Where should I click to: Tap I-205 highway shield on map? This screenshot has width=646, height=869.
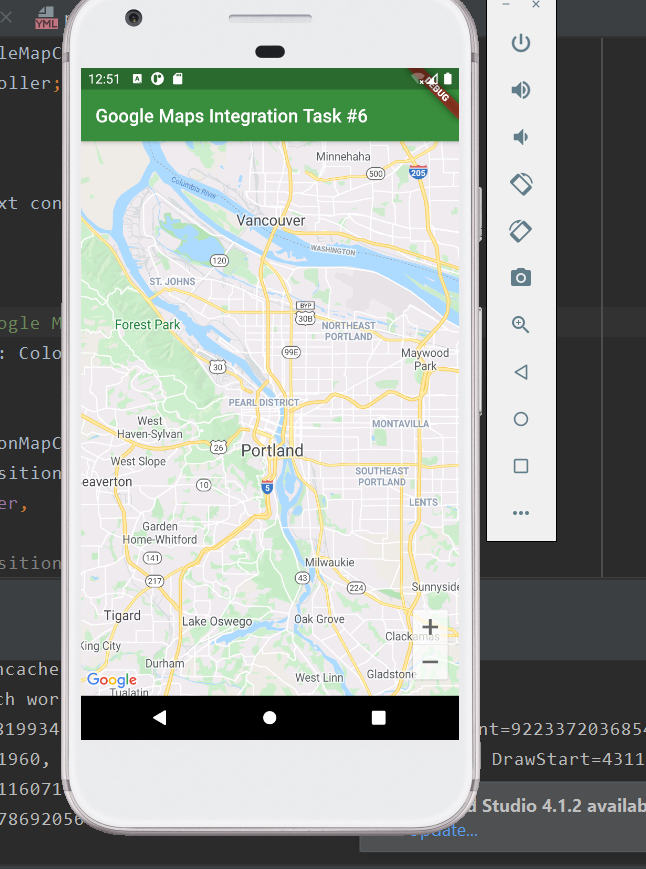click(418, 172)
